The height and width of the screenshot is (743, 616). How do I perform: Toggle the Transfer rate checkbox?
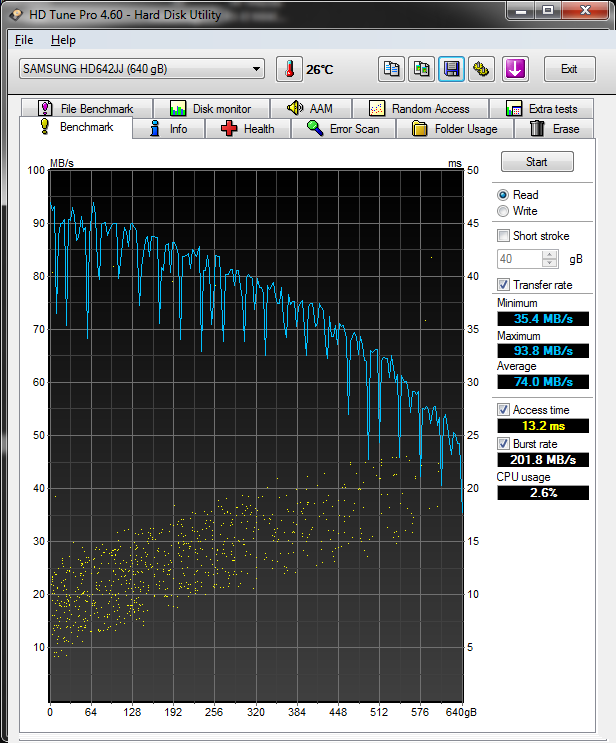(x=503, y=285)
